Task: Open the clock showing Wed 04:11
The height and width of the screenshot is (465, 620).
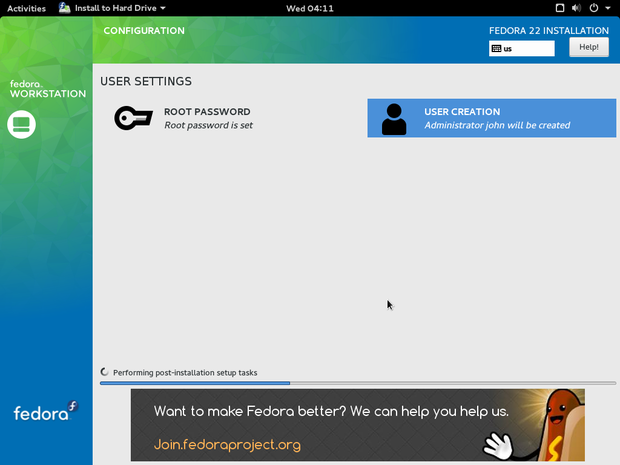Action: pos(310,8)
